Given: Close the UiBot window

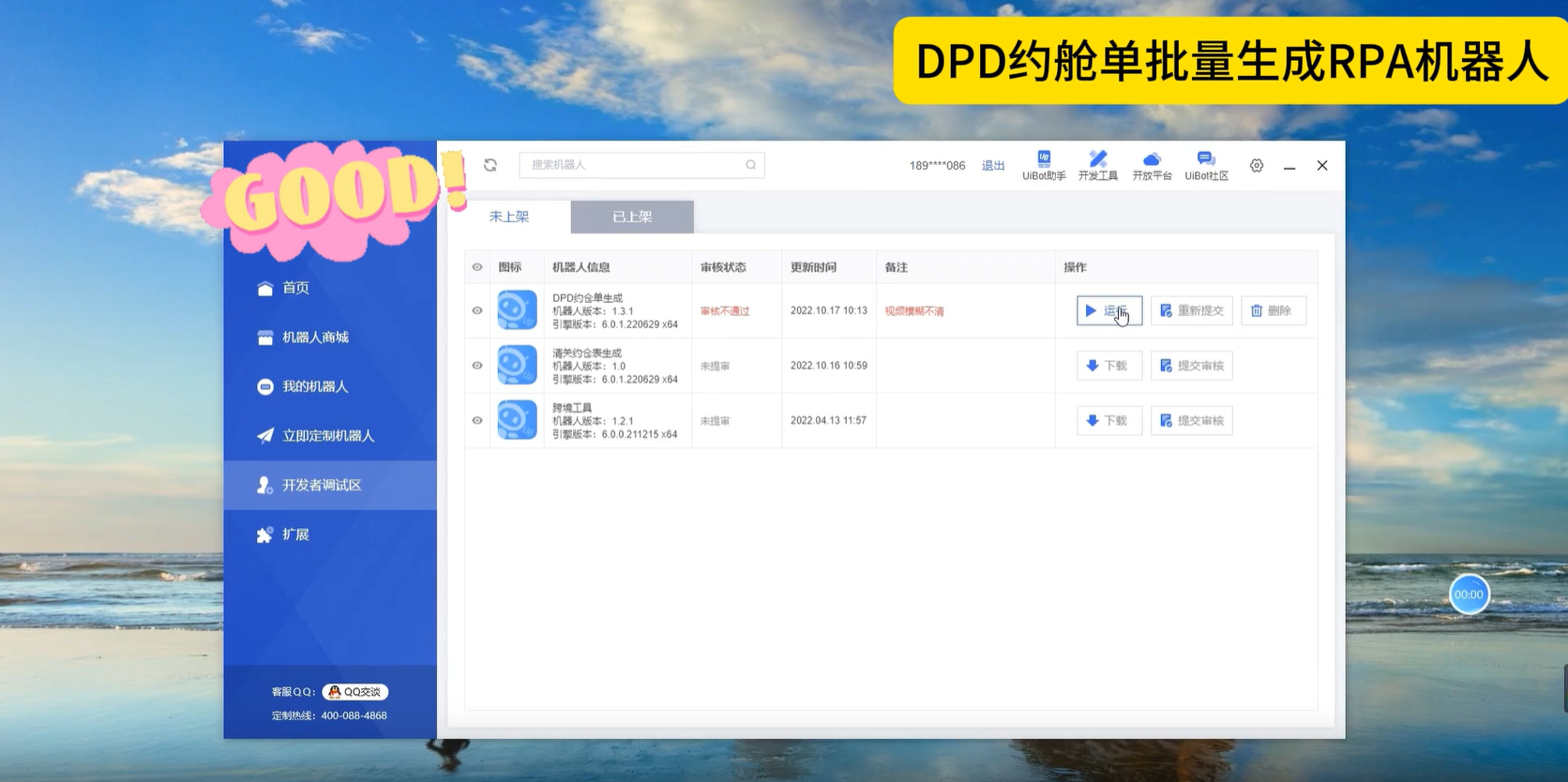Looking at the screenshot, I should [x=1322, y=165].
